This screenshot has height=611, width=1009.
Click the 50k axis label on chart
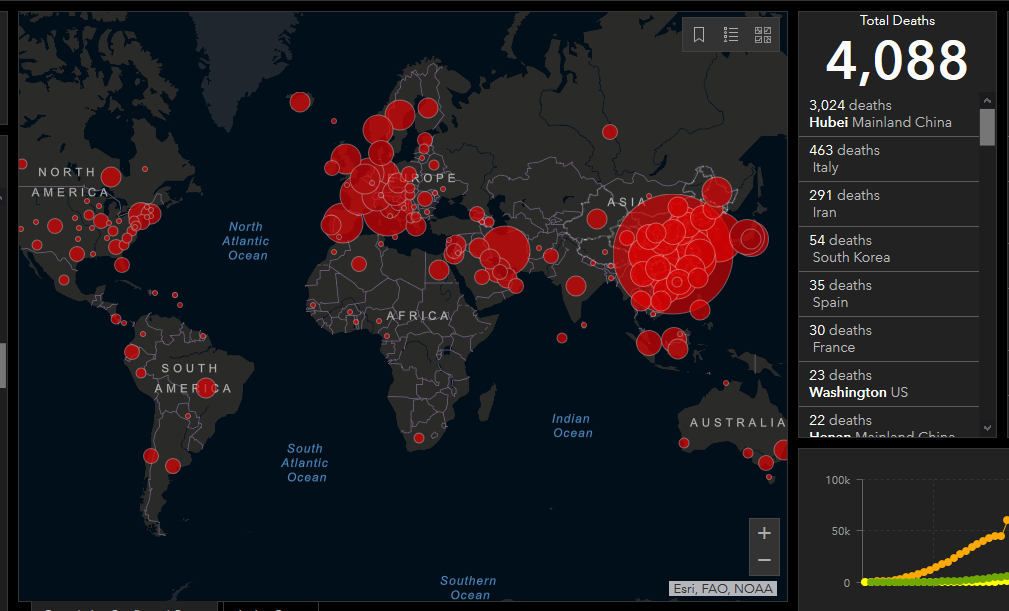(x=841, y=531)
